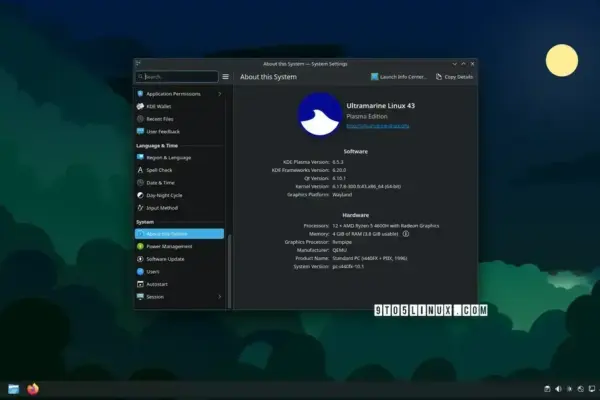
Task: Click the "4 GiB of RAM" memory text
Action: (365, 234)
